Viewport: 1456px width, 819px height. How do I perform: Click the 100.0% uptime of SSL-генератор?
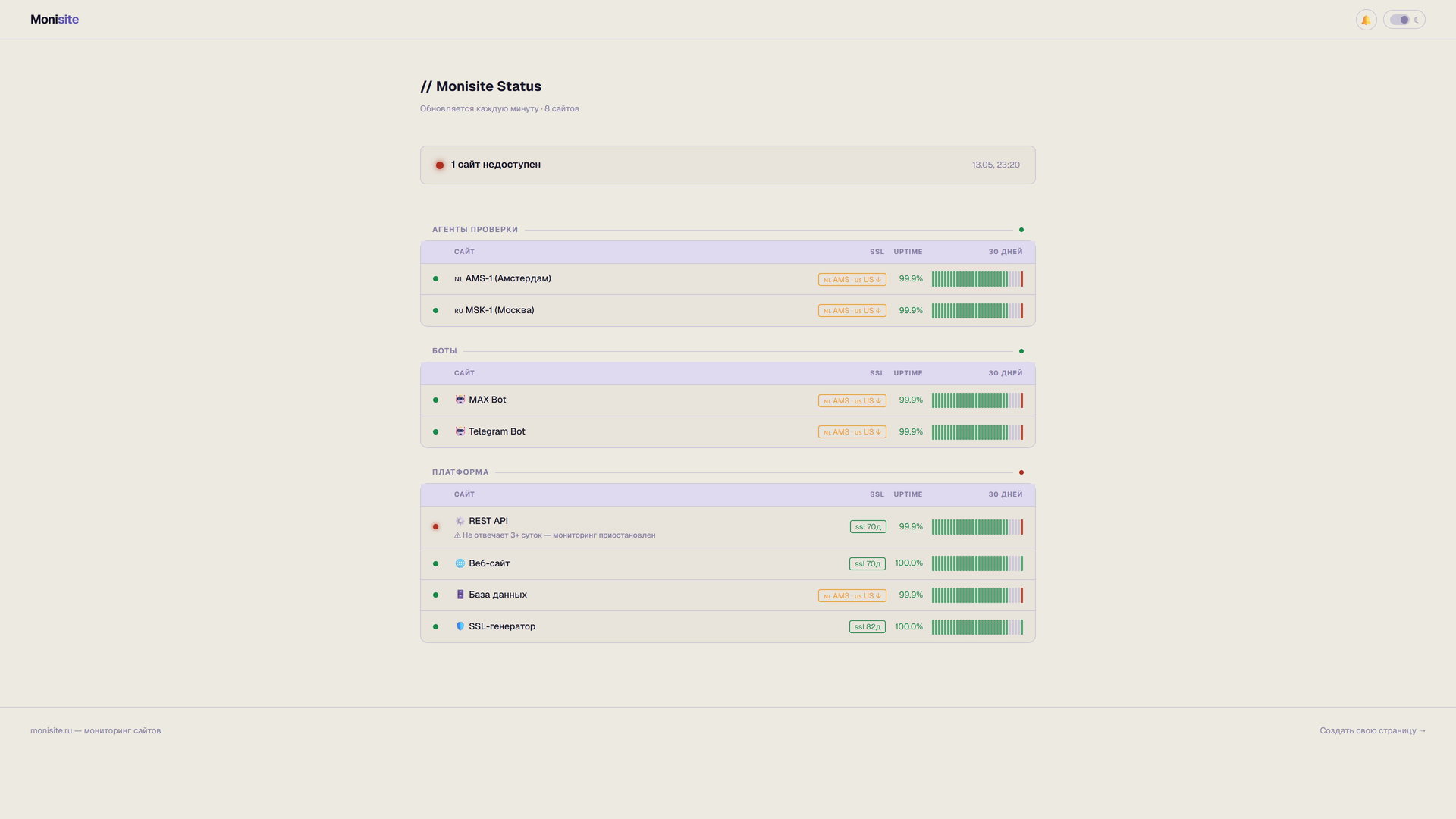[x=908, y=627]
